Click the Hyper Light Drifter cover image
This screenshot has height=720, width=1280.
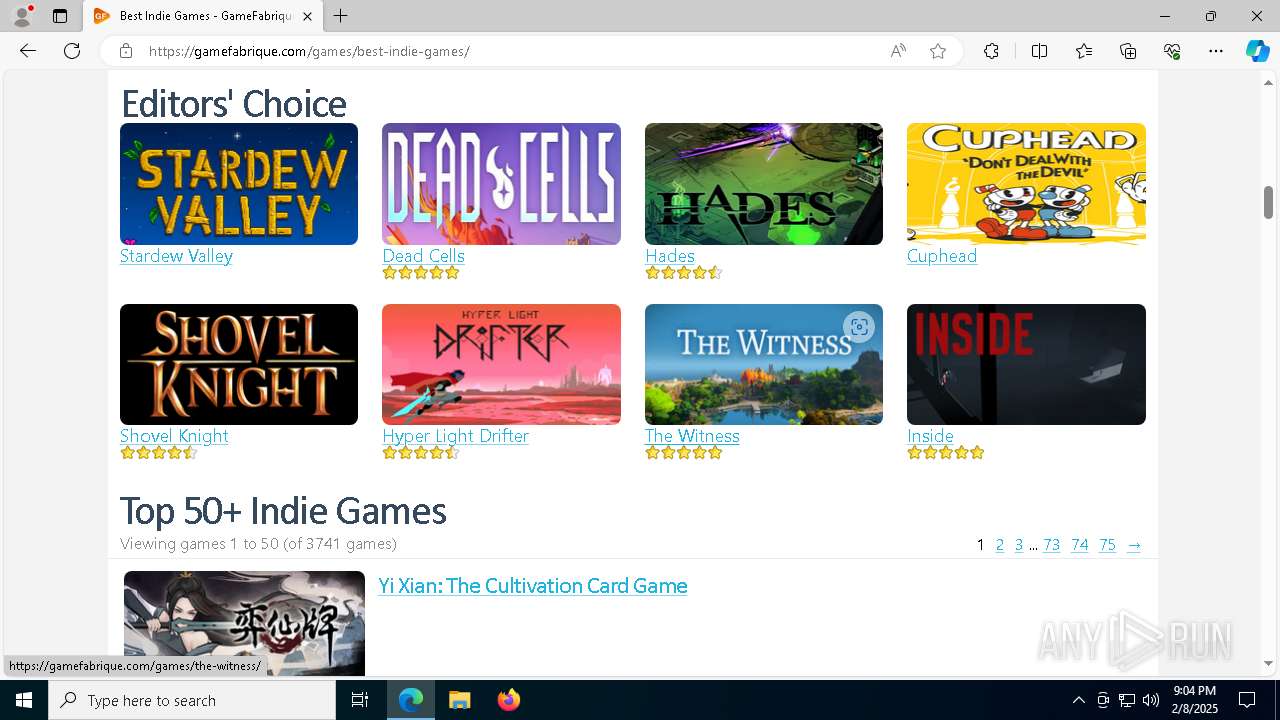pos(501,364)
